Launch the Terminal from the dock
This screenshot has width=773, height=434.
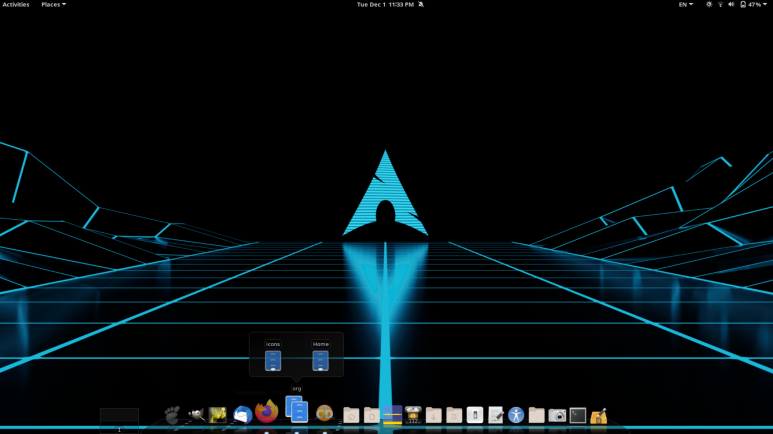pyautogui.click(x=578, y=415)
